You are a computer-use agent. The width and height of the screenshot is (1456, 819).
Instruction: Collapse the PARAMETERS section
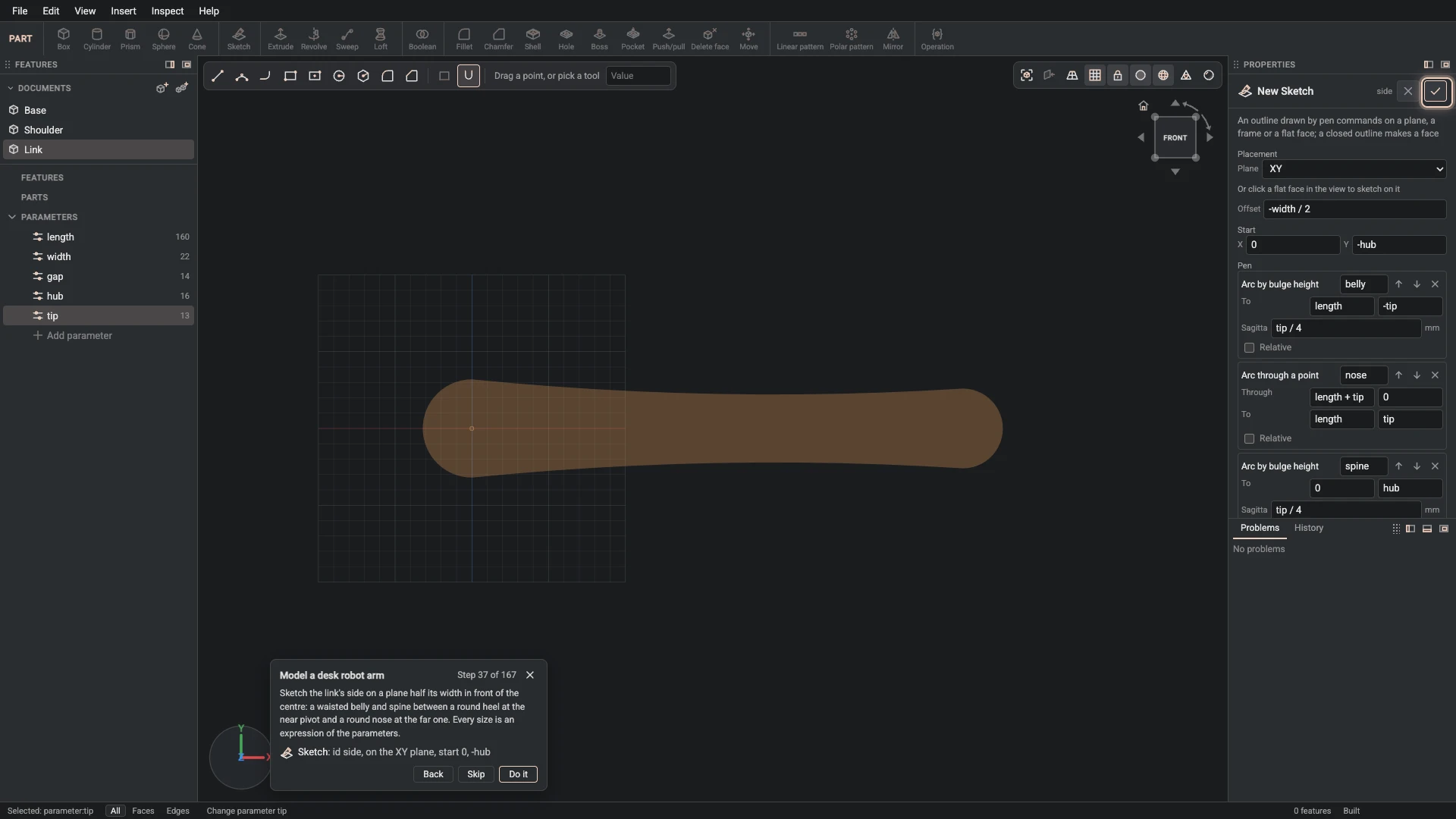[x=12, y=217]
